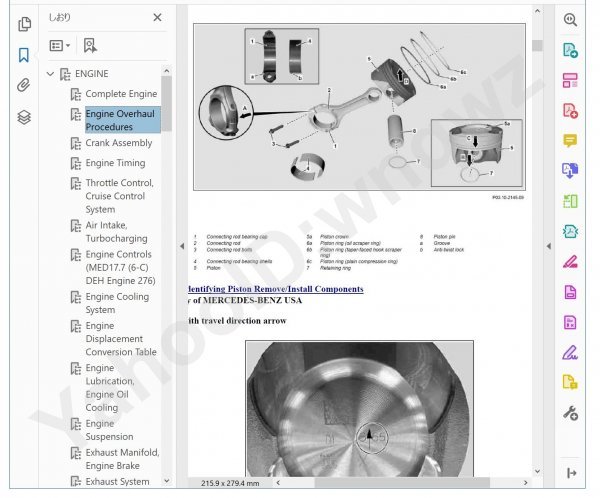The height and width of the screenshot is (498, 600).
Task: Click horizontal scroll left arrow
Action: pyautogui.click(x=278, y=483)
